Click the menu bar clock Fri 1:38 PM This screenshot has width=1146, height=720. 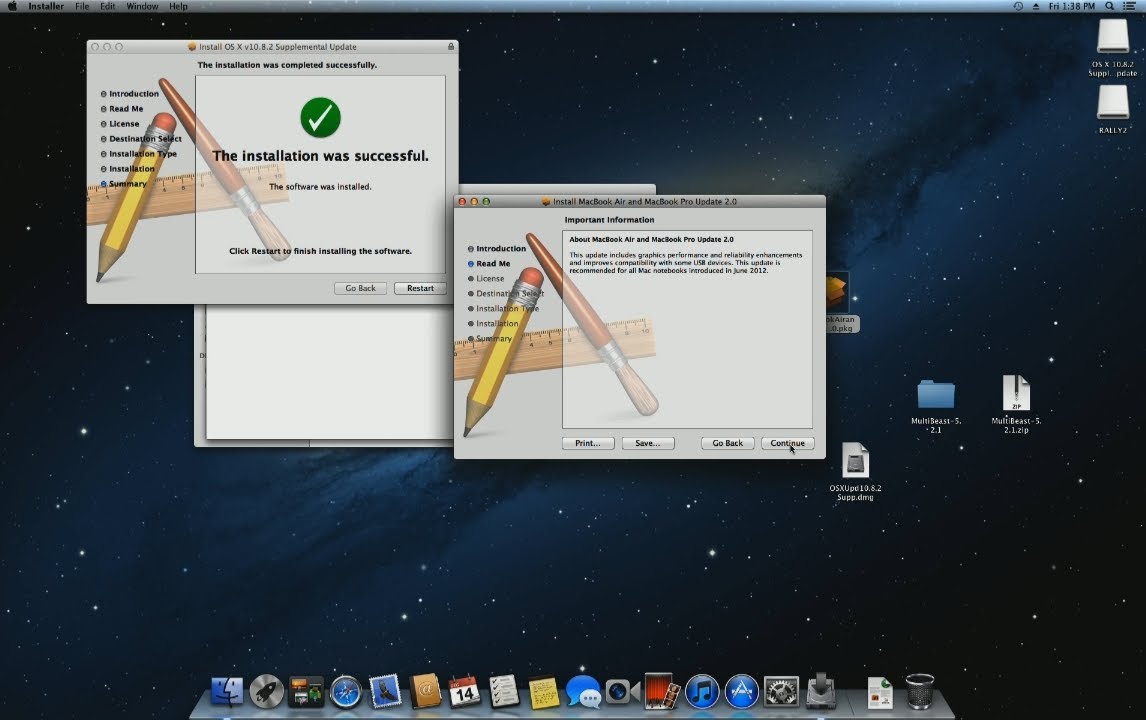pos(1071,6)
